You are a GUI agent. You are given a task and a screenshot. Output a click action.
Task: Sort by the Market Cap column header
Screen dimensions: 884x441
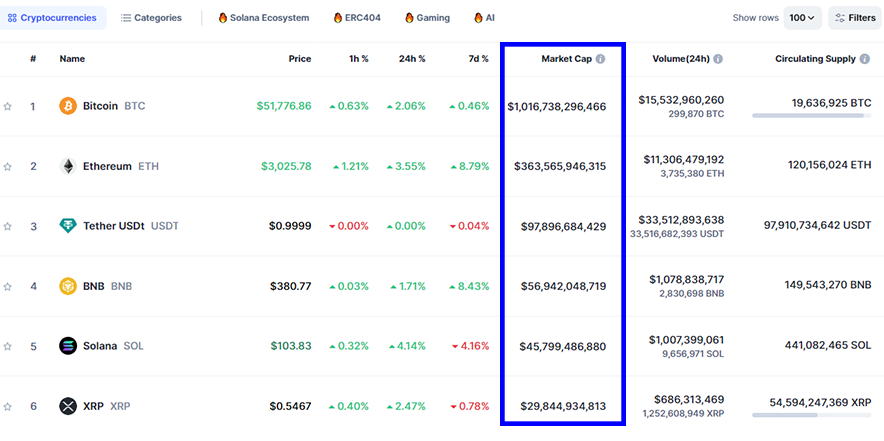coord(567,59)
